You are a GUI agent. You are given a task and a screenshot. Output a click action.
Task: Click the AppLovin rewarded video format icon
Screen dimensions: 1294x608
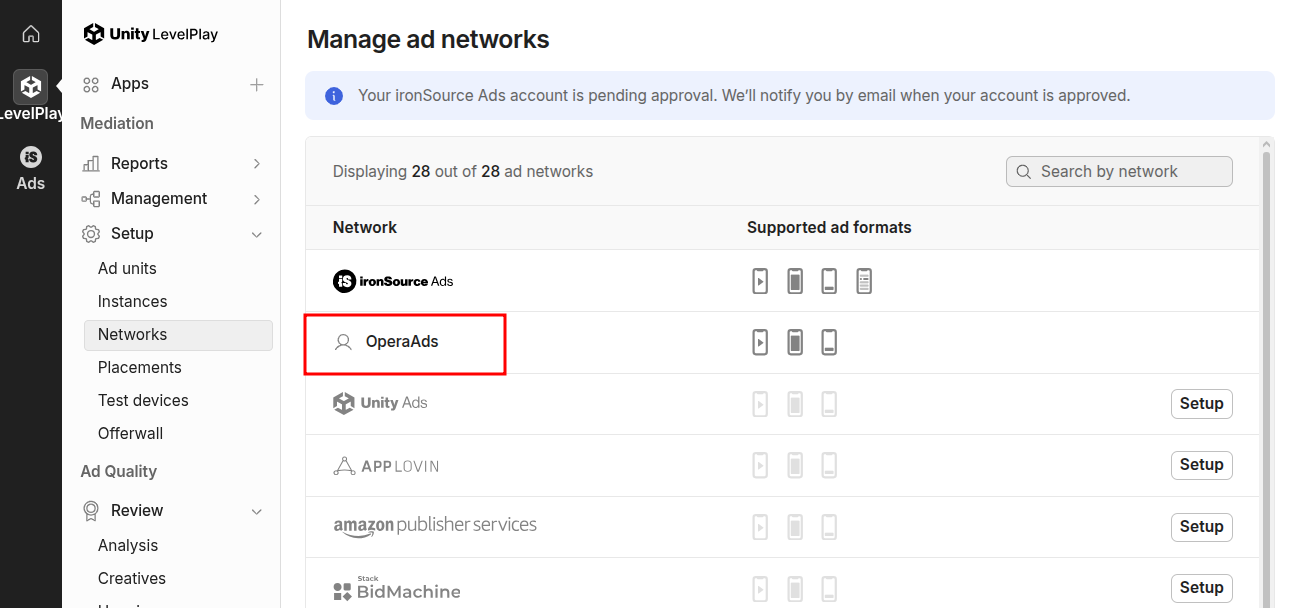pos(761,465)
